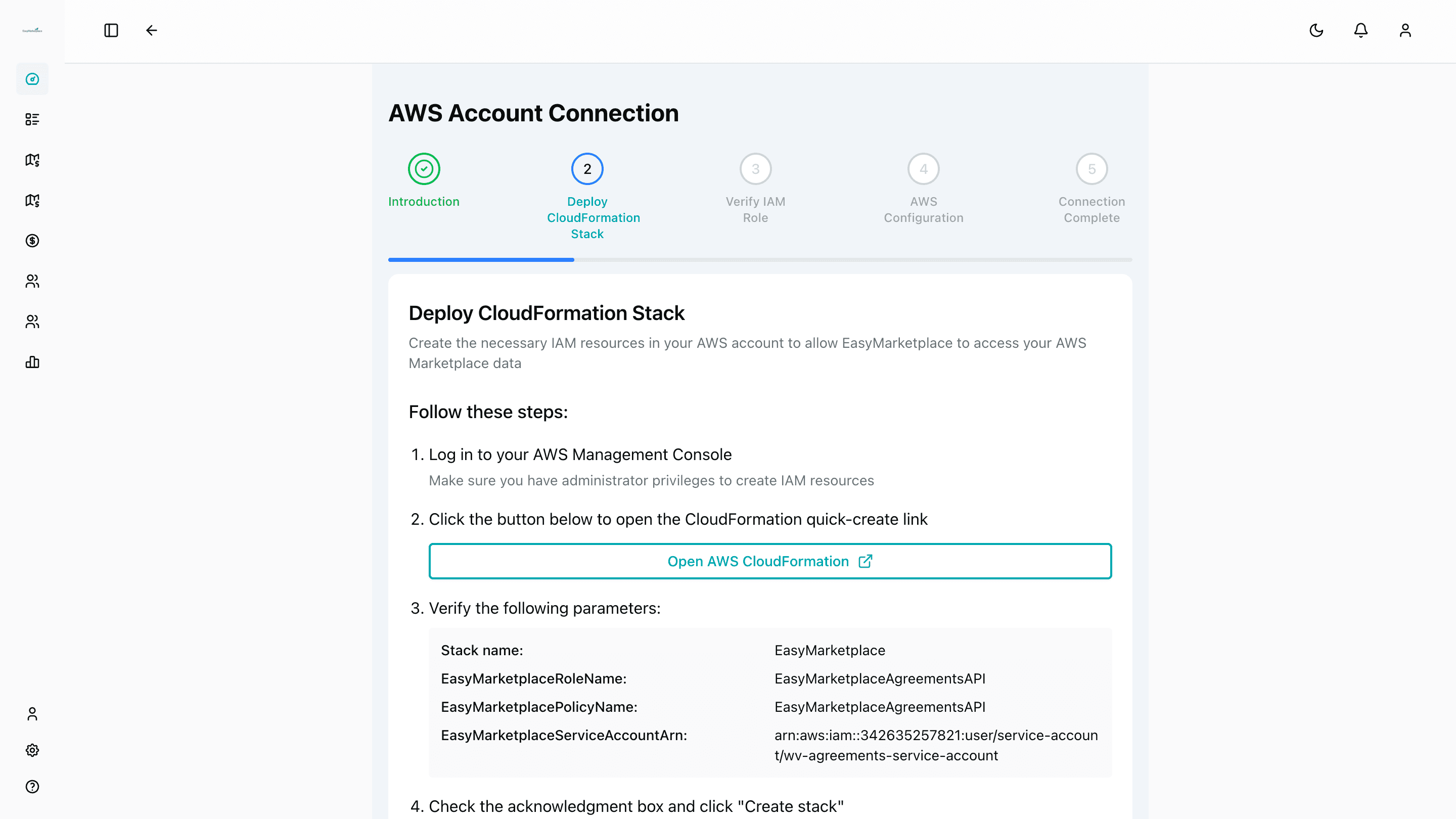1456x819 pixels.
Task: Open the circled dollar sidebar icon
Action: (x=32, y=241)
